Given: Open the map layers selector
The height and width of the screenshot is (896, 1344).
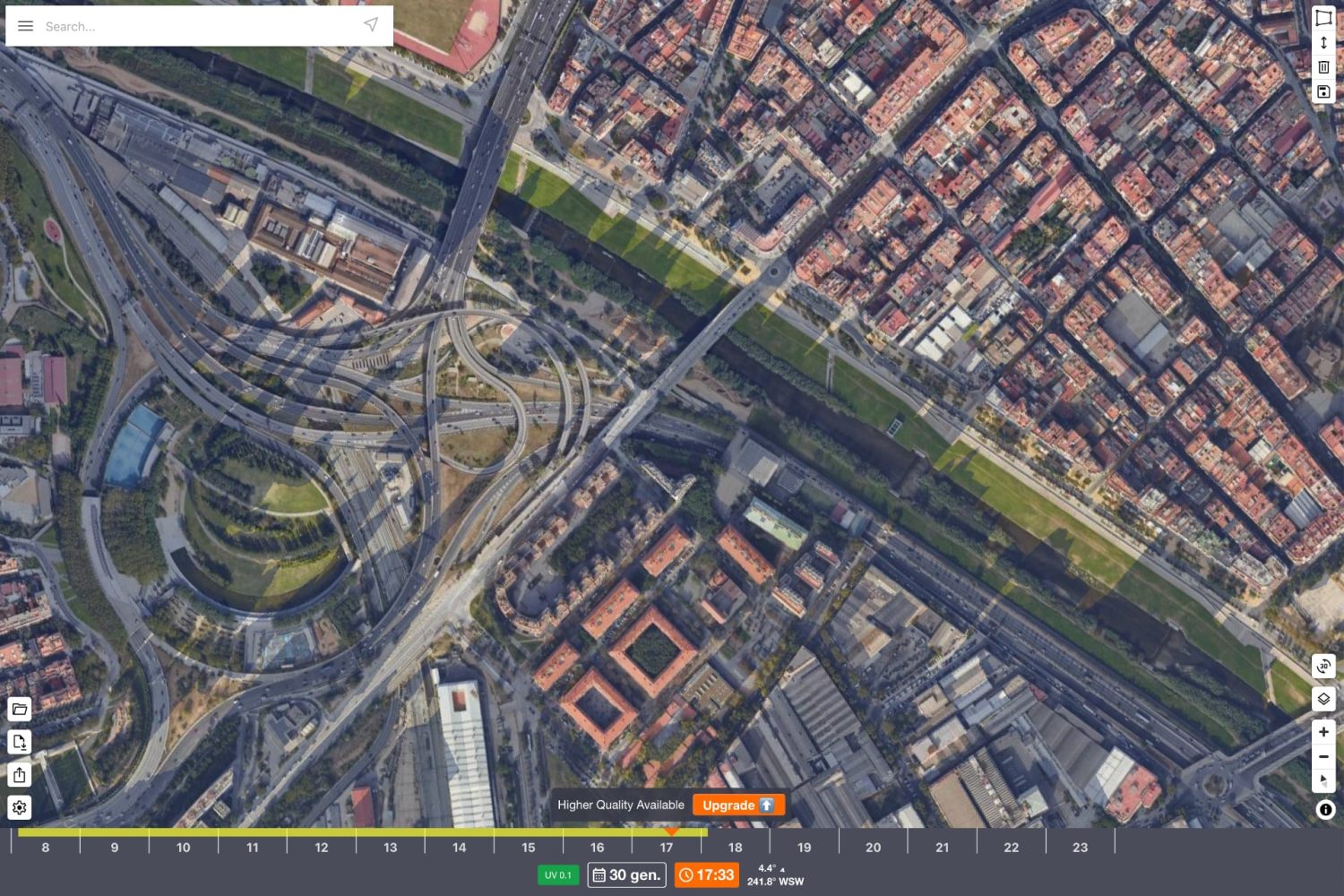Looking at the screenshot, I should coord(1323,700).
